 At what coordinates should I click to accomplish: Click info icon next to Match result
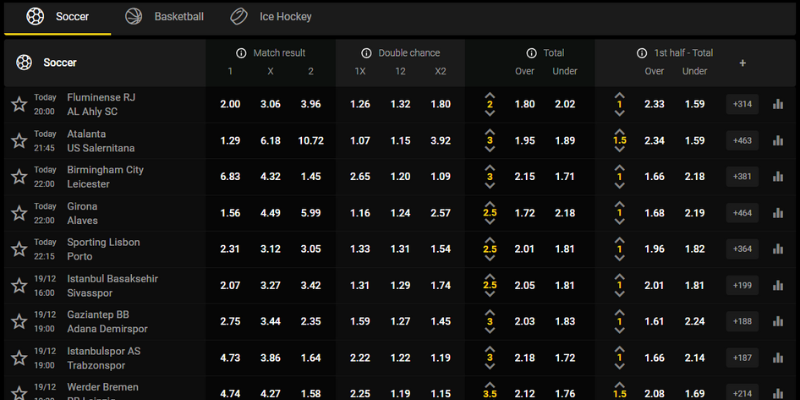point(241,53)
